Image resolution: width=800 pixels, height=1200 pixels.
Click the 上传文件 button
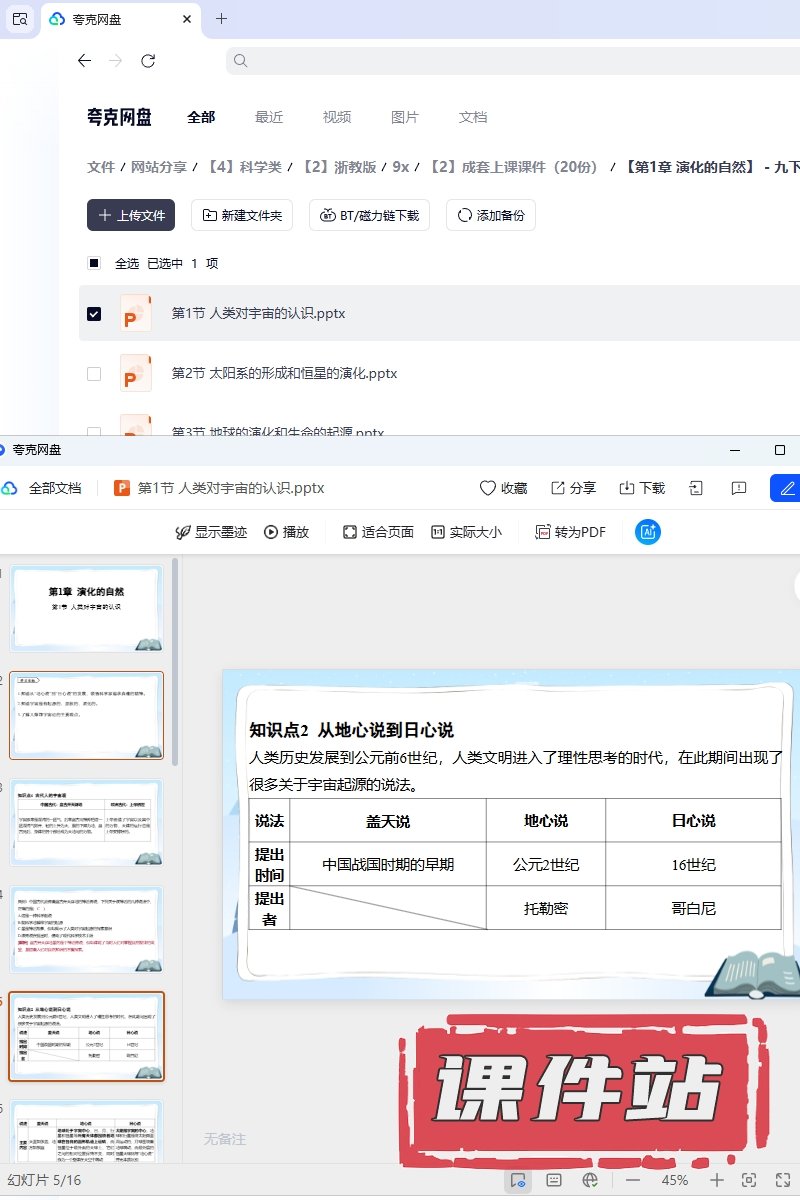(131, 215)
